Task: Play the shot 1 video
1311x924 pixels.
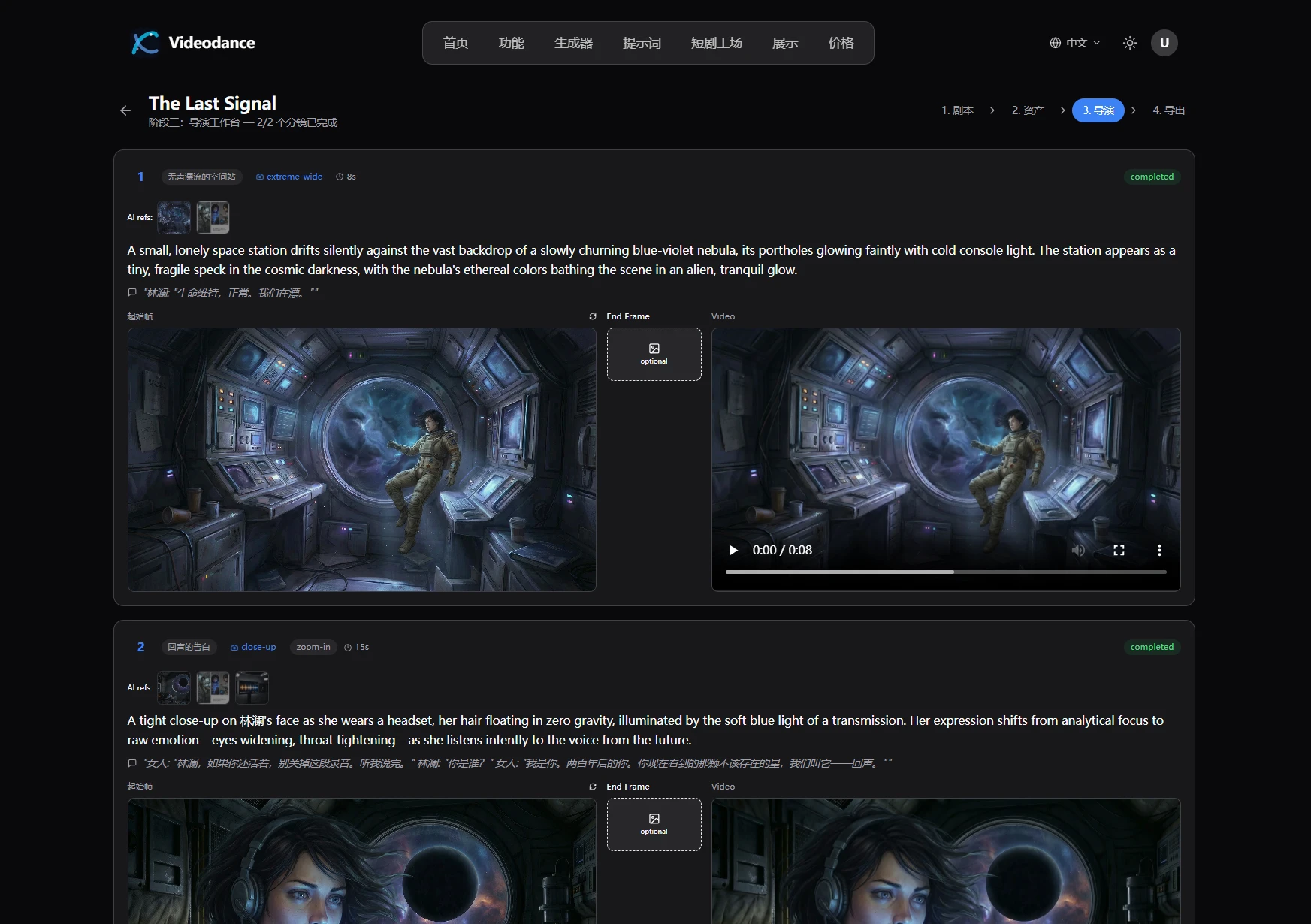Action: point(733,550)
